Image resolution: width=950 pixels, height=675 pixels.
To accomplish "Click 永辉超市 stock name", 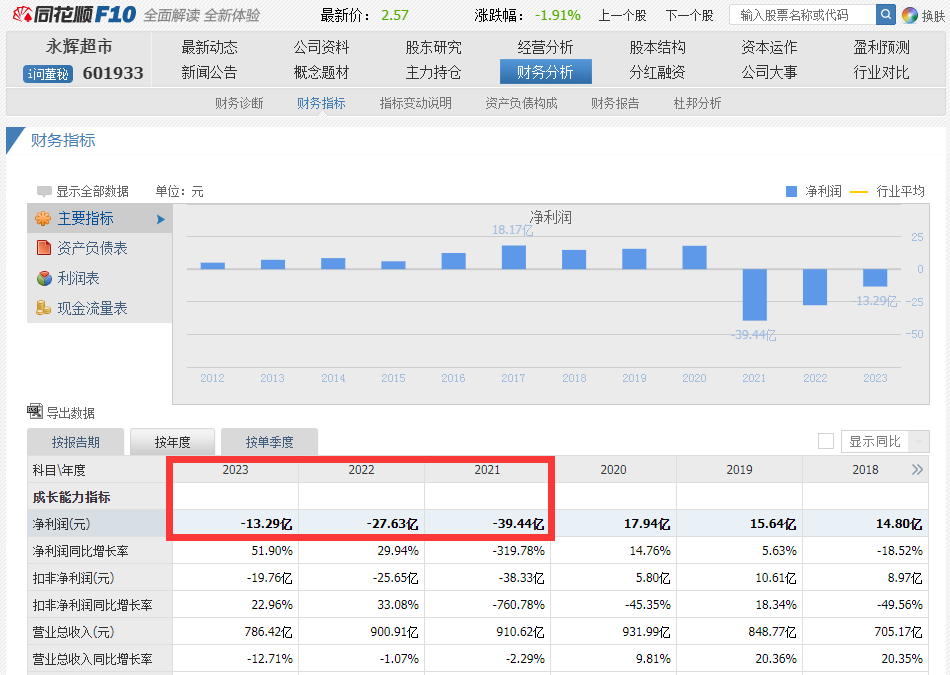I will point(79,47).
